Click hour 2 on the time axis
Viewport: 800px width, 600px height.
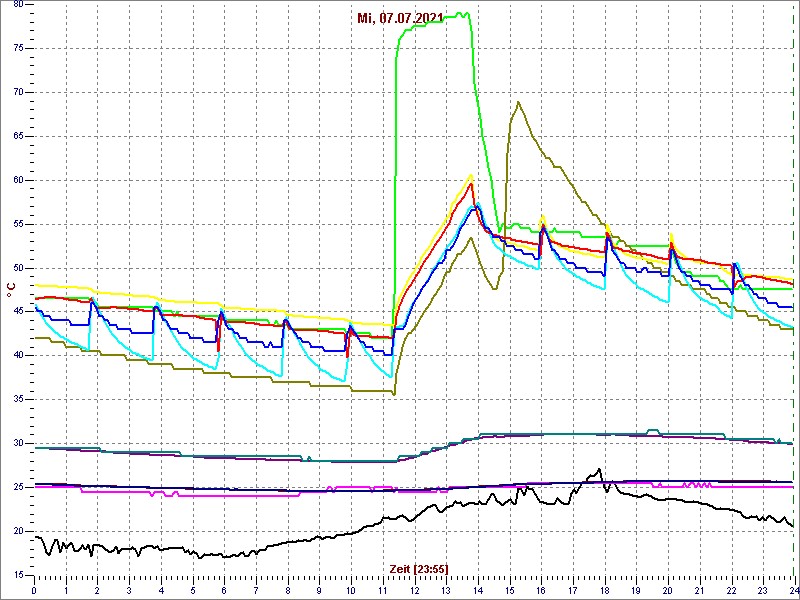(97, 590)
